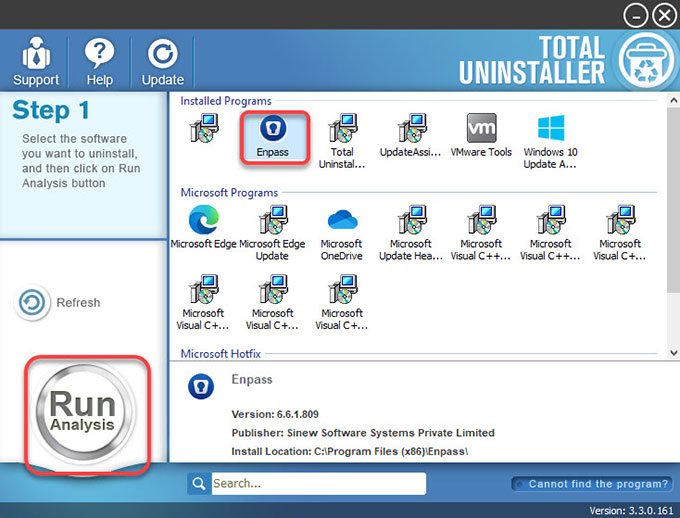Image resolution: width=680 pixels, height=518 pixels.
Task: Close the Total Uninstaller window
Action: pos(664,16)
